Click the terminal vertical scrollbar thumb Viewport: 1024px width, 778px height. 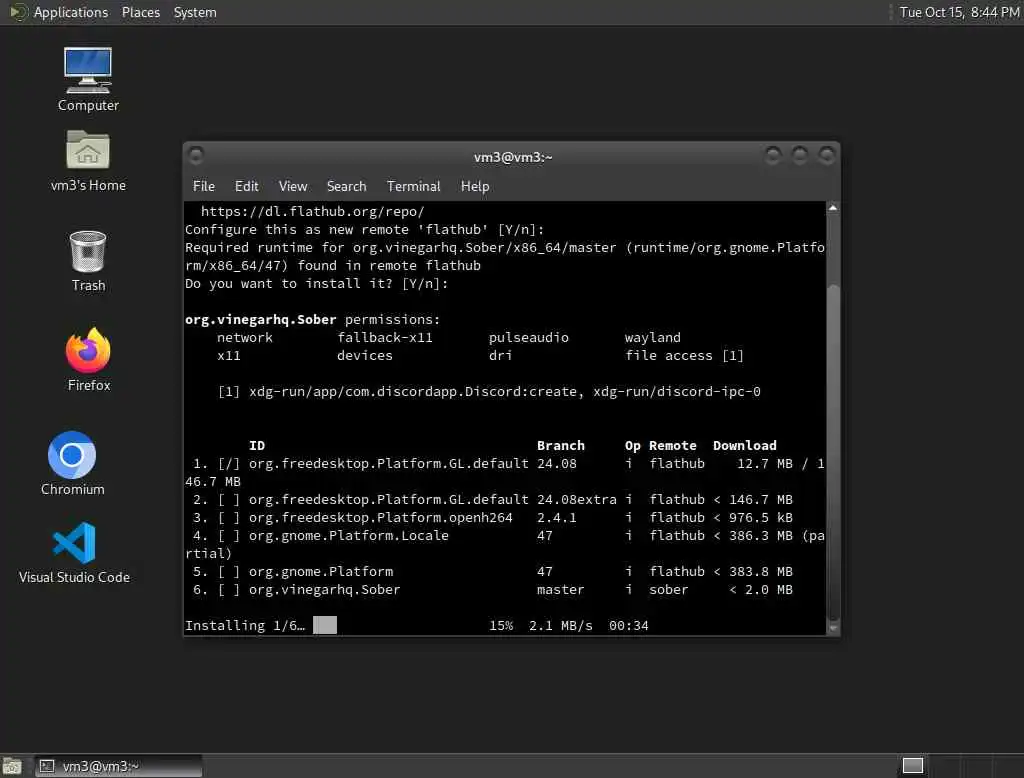pos(833,453)
